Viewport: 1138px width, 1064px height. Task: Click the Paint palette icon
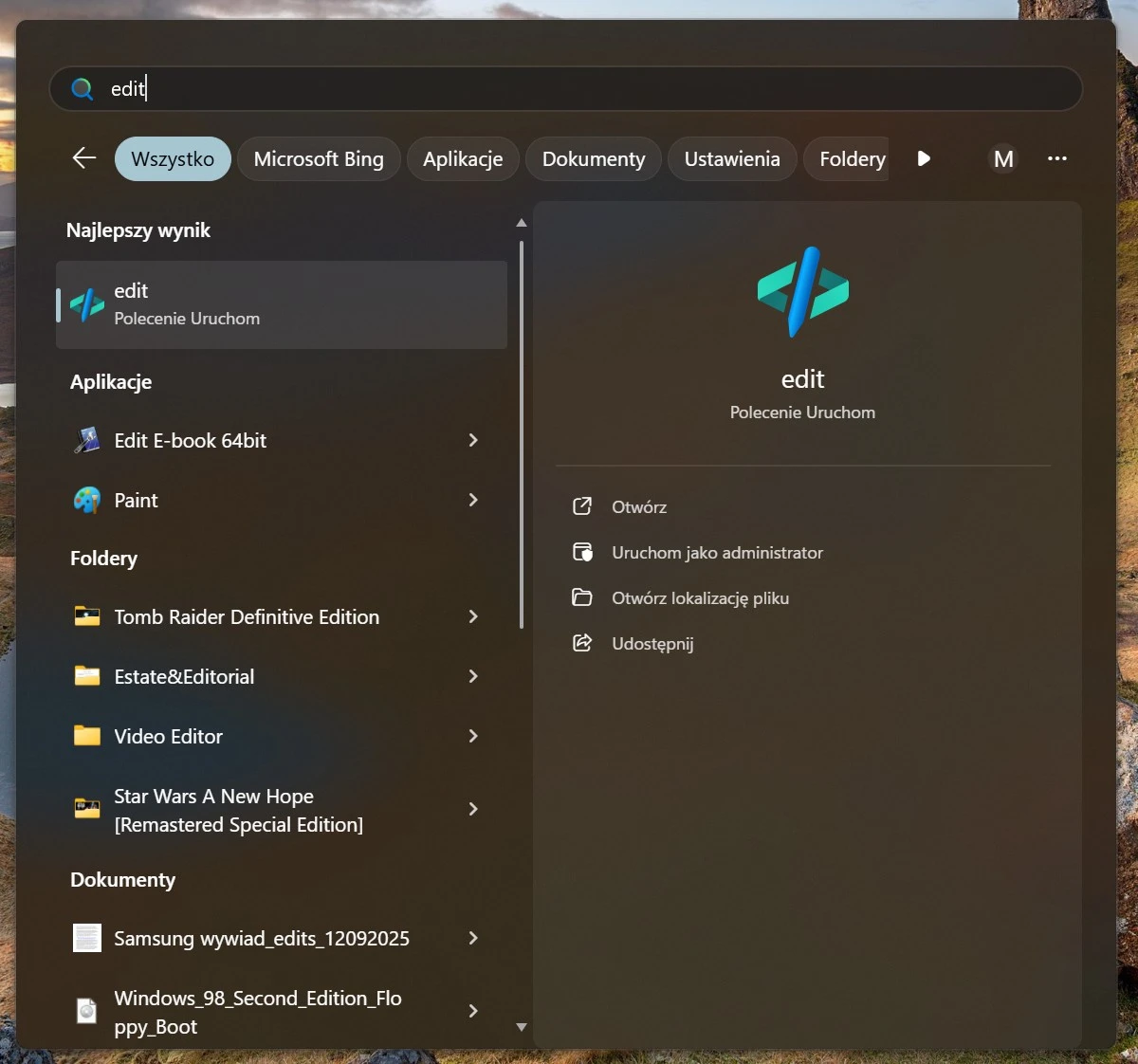click(87, 501)
